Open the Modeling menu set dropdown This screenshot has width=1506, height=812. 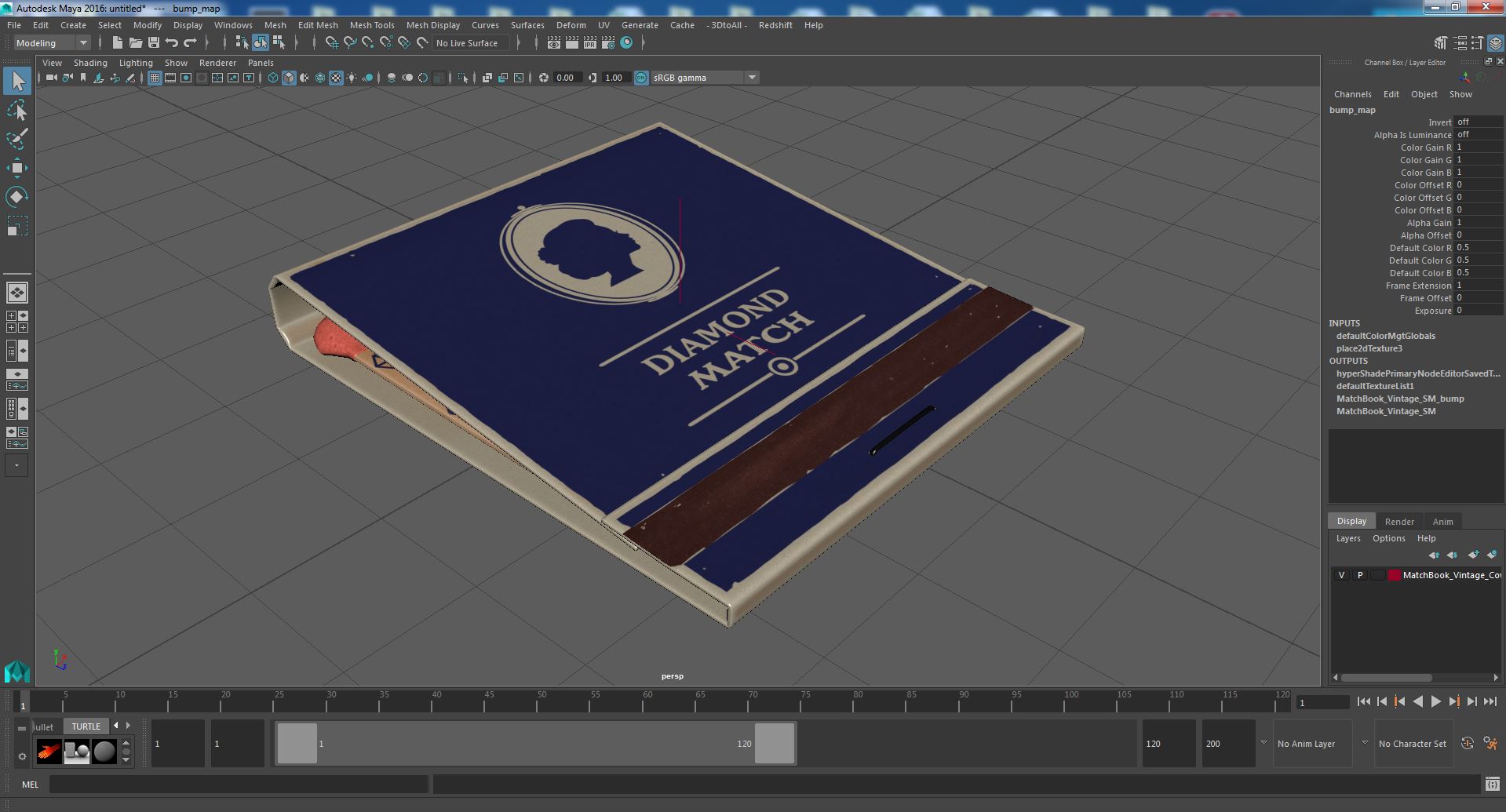tap(52, 43)
